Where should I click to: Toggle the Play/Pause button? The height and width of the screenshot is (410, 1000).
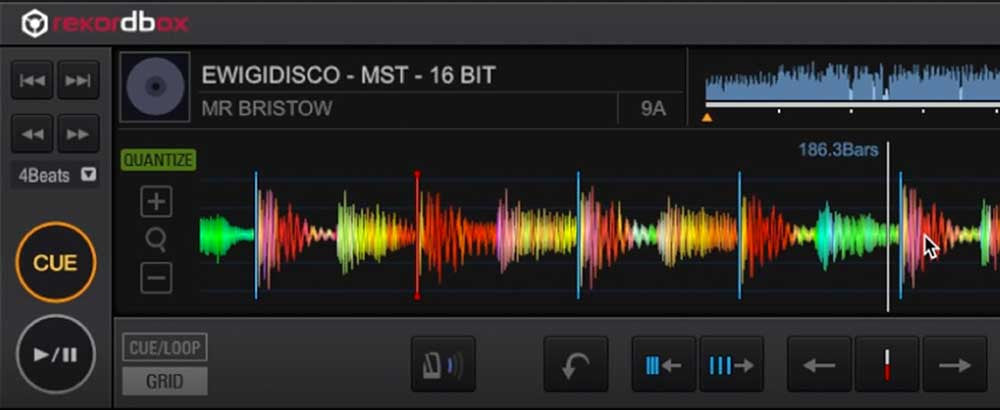pyautogui.click(x=55, y=355)
